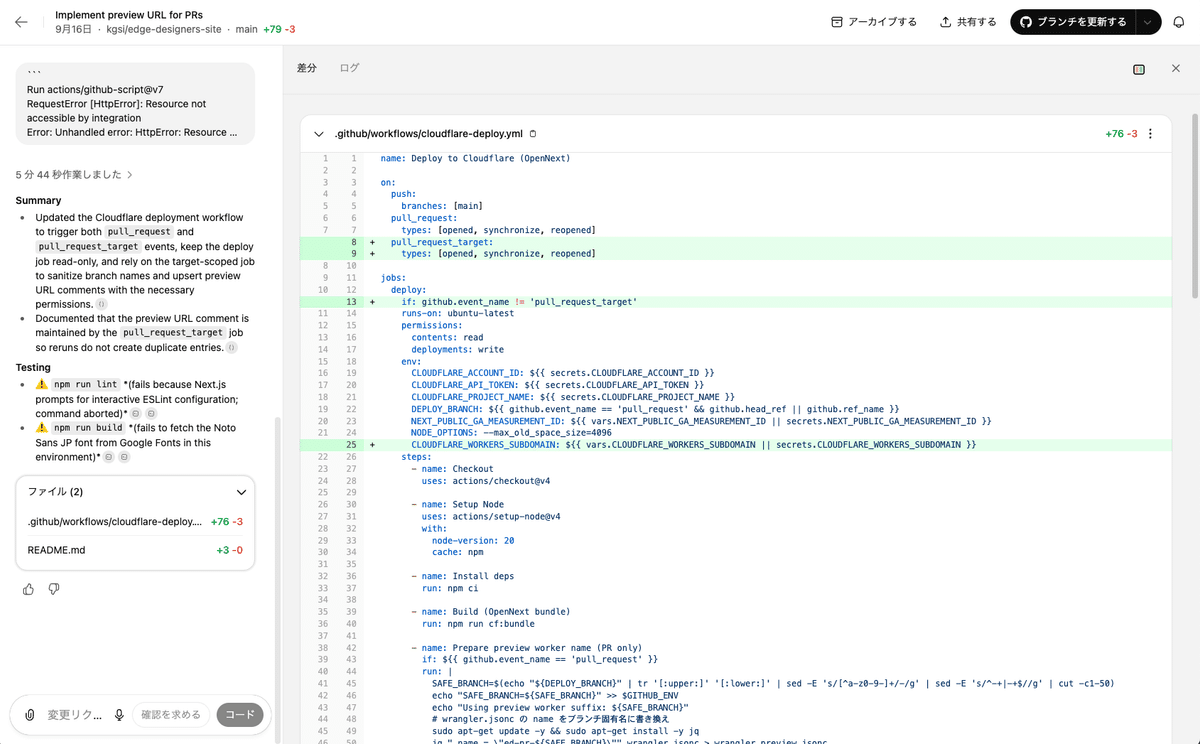The width and height of the screenshot is (1200, 744).
Task: Click code line 'cache: npm'
Action: pos(457,551)
